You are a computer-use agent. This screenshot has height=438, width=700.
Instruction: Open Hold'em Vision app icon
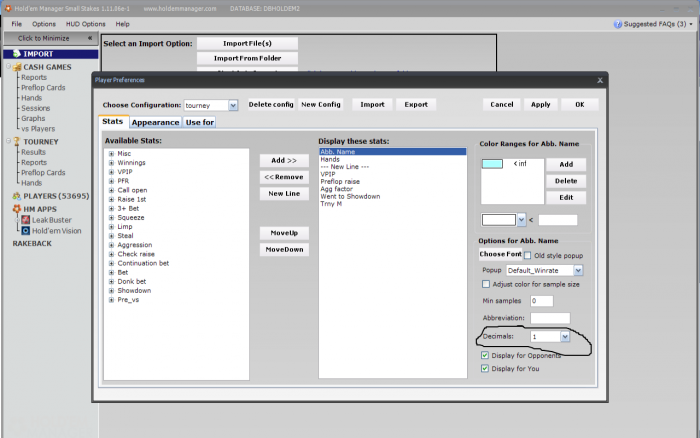click(x=26, y=230)
